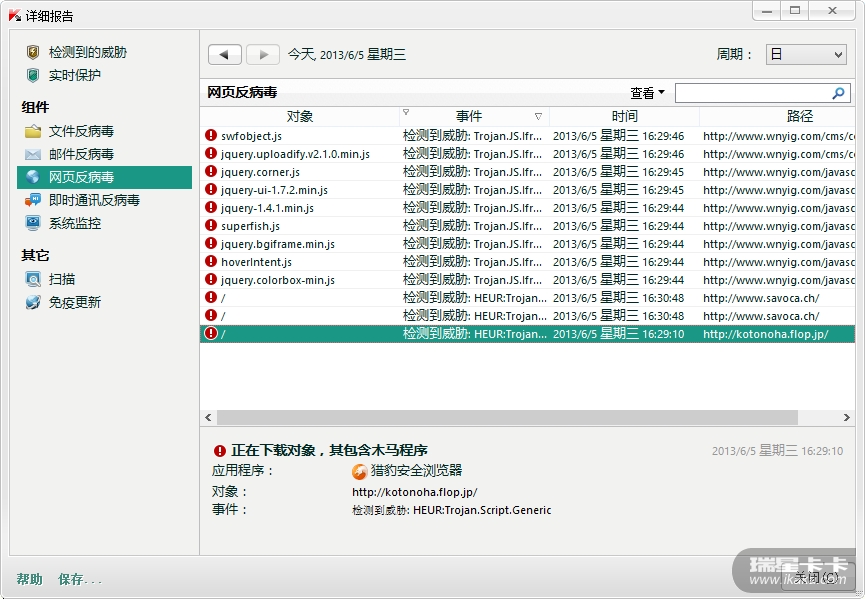Click the red alert icon of hoverIntent.js
This screenshot has height=599, width=865.
pyautogui.click(x=211, y=261)
